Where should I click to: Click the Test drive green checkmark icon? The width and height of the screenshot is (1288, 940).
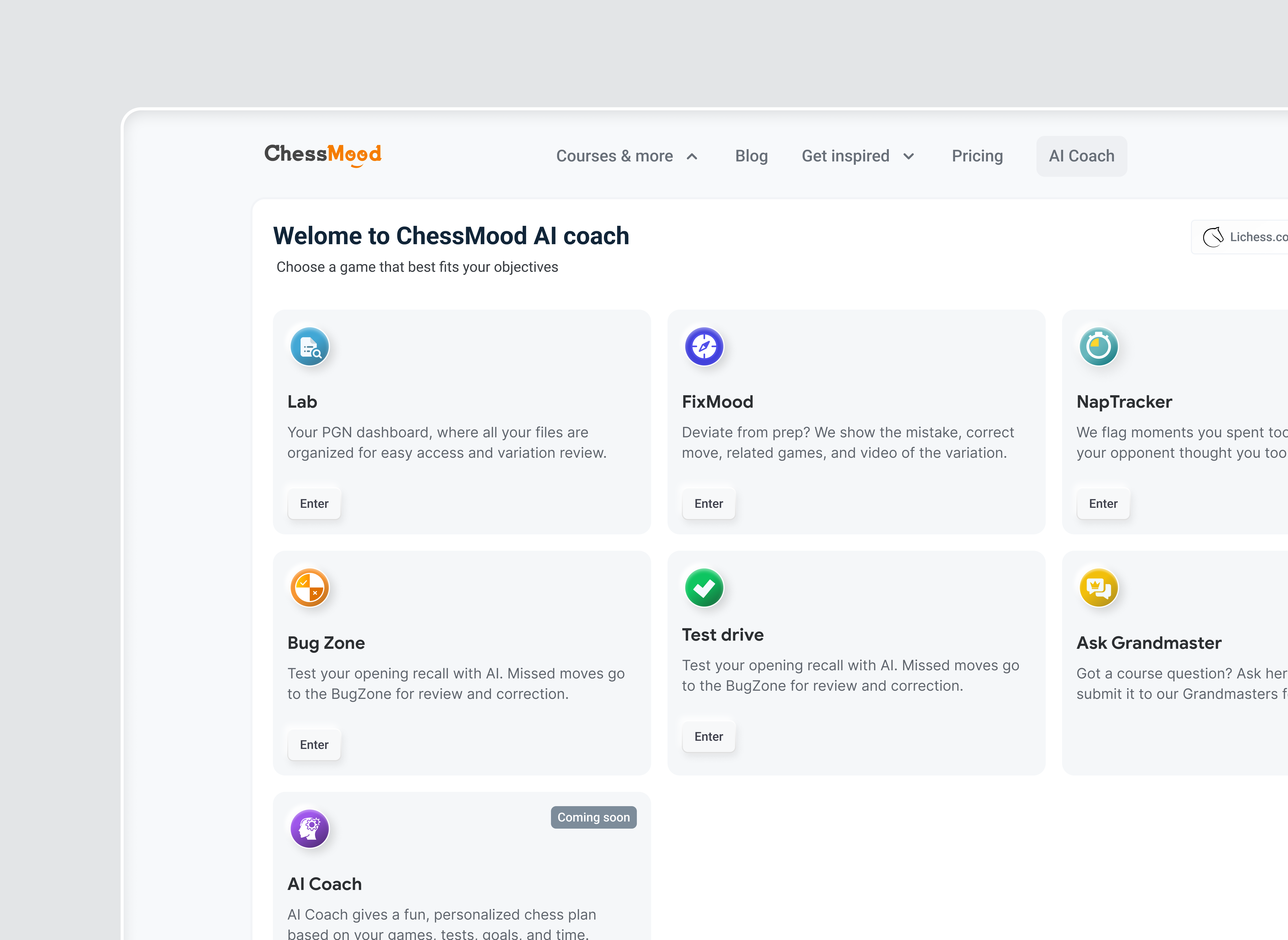click(x=704, y=588)
